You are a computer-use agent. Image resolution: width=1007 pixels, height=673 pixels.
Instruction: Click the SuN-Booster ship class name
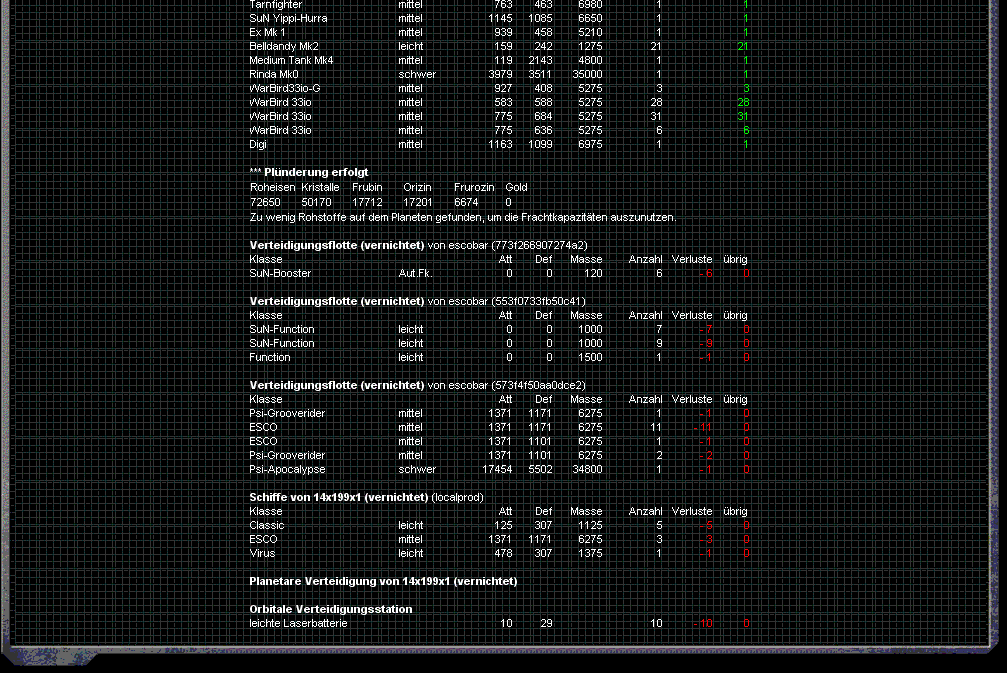click(280, 273)
